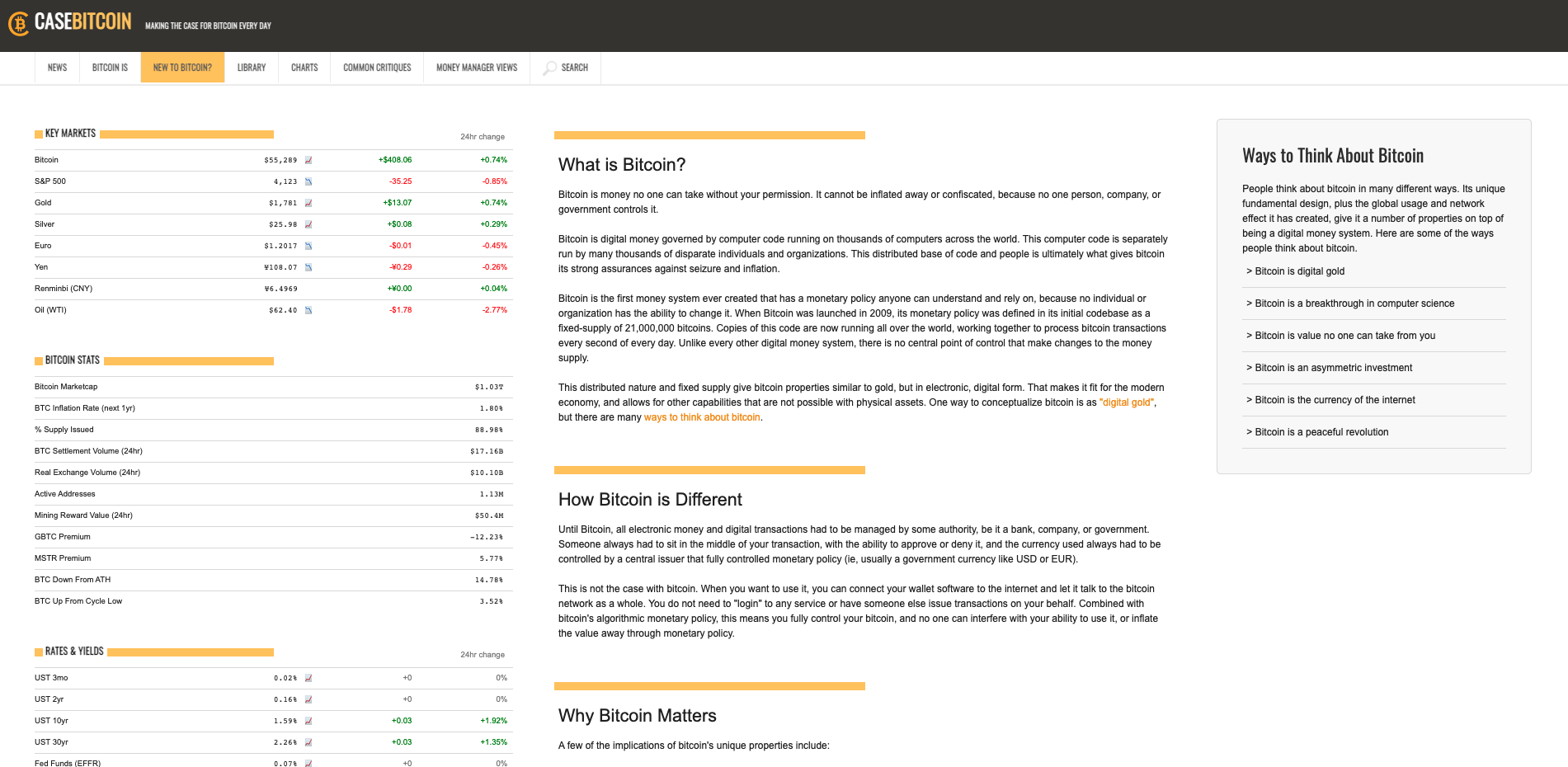
Task: Click the Active Addresses row label
Action: click(x=65, y=494)
